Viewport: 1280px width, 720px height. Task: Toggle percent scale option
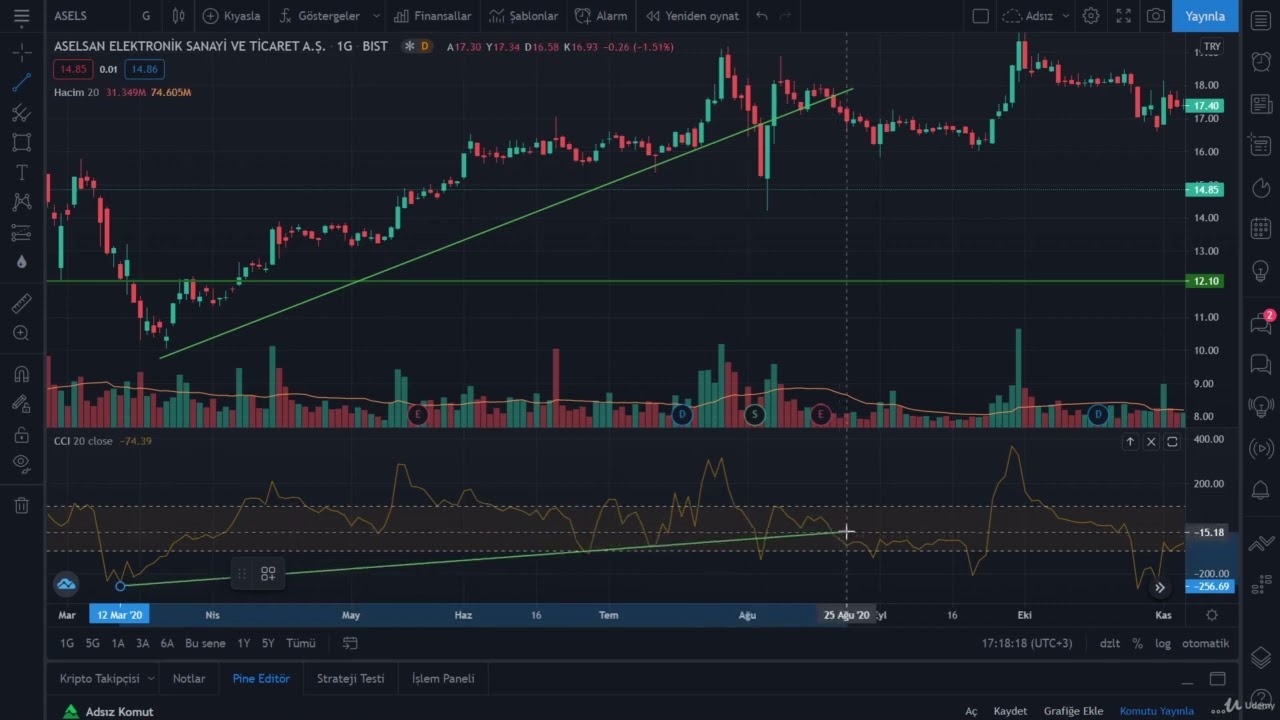[x=1137, y=643]
